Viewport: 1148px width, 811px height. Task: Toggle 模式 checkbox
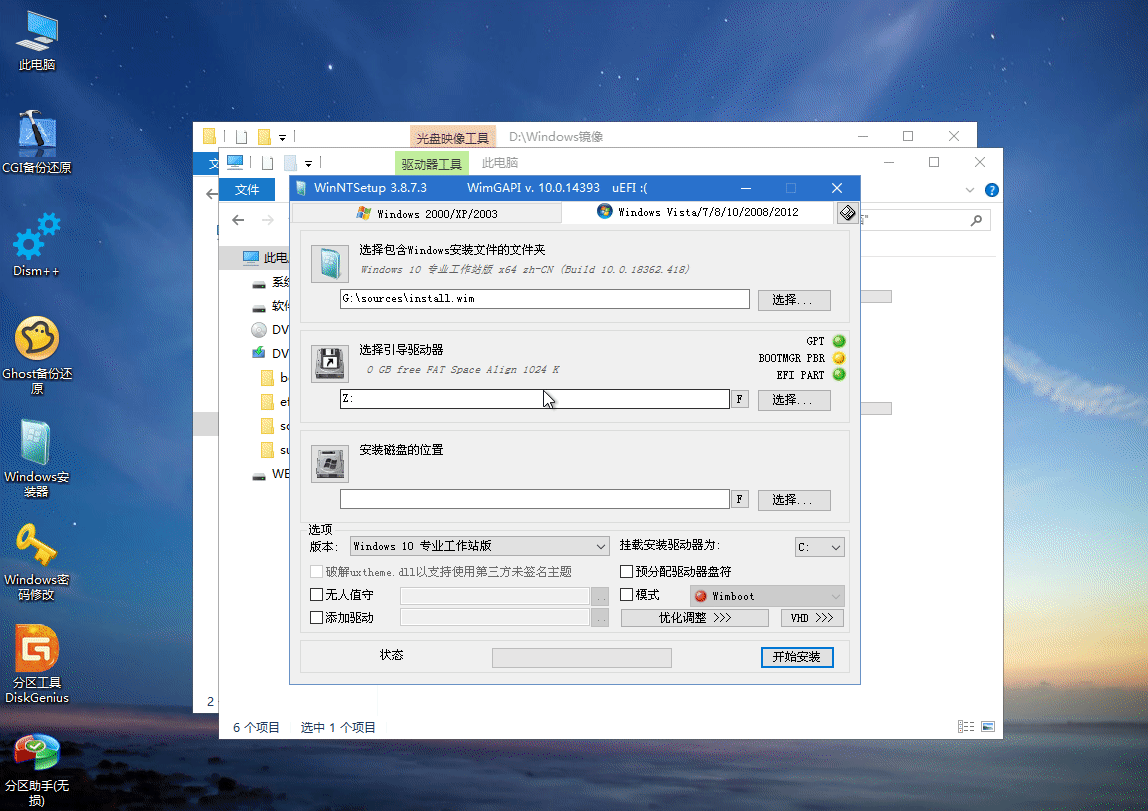pos(627,595)
